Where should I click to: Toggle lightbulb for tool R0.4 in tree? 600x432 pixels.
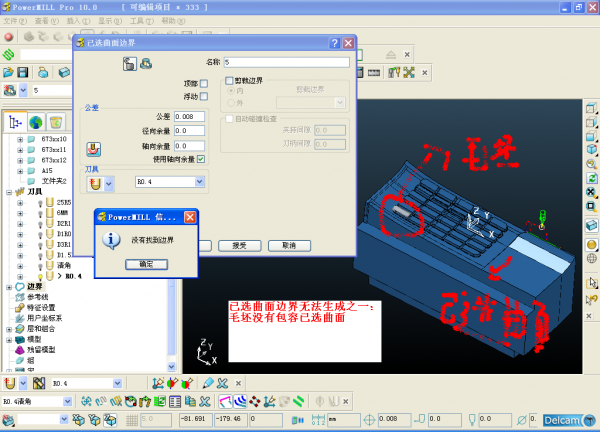[x=40, y=276]
